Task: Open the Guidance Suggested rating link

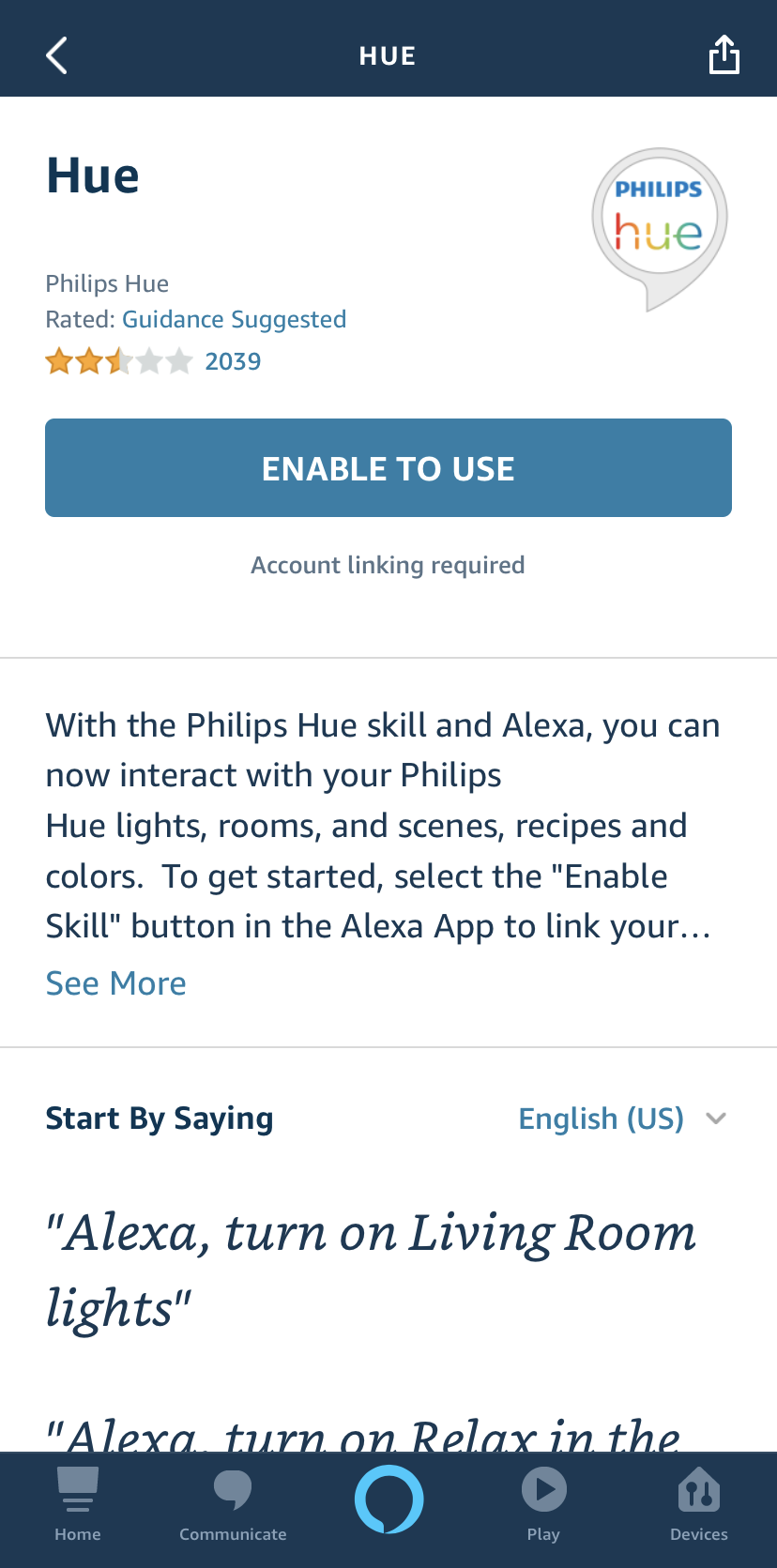Action: pyautogui.click(x=235, y=319)
